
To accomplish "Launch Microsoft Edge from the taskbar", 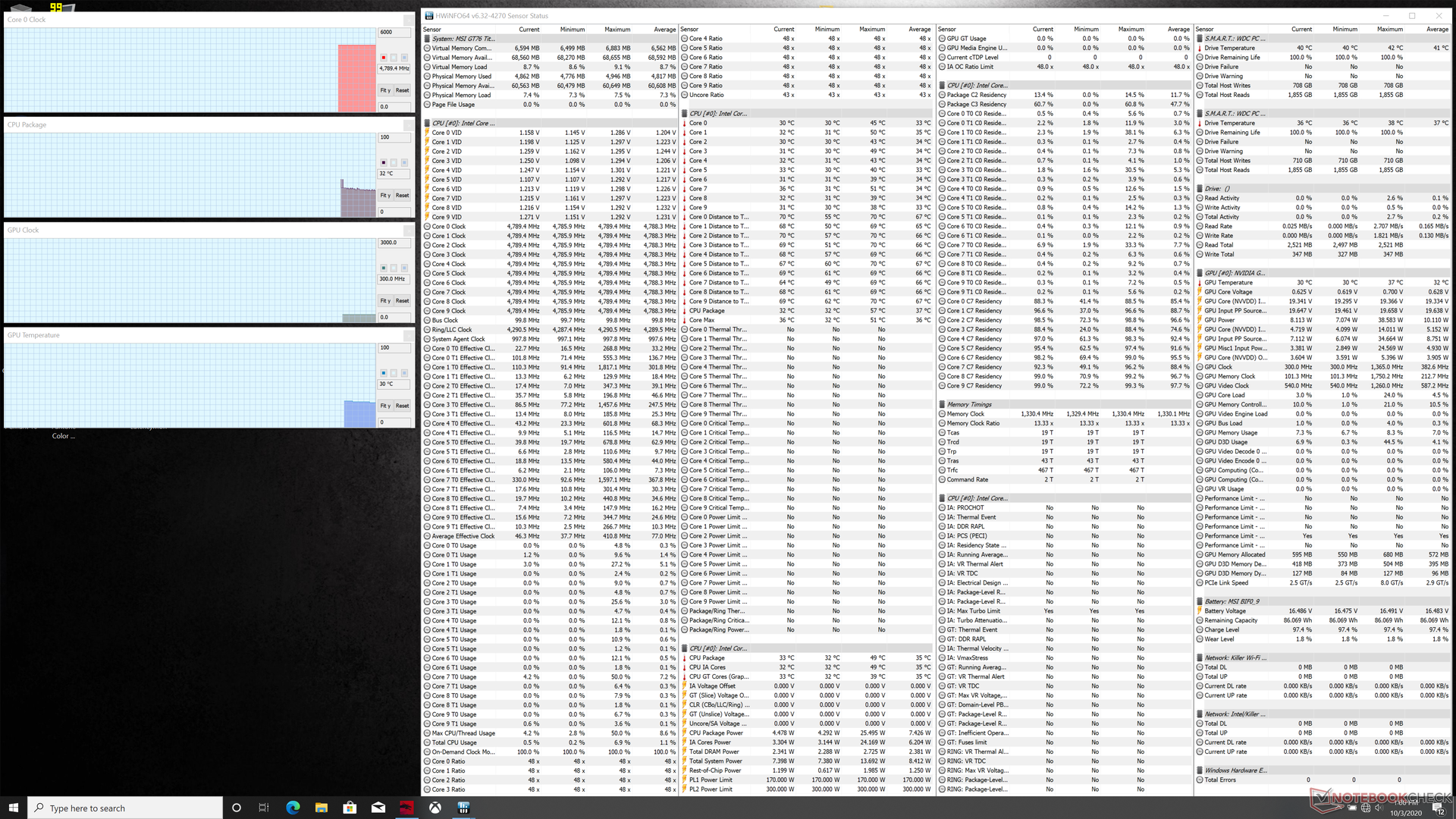I will tap(293, 808).
